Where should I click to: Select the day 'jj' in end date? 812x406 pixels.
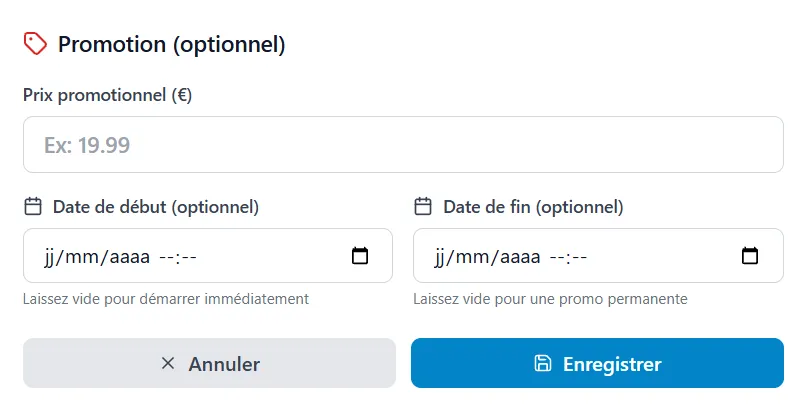pyautogui.click(x=441, y=257)
